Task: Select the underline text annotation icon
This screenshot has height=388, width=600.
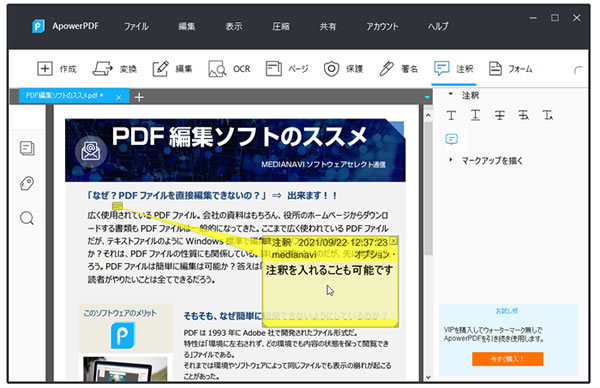Action: coord(475,115)
